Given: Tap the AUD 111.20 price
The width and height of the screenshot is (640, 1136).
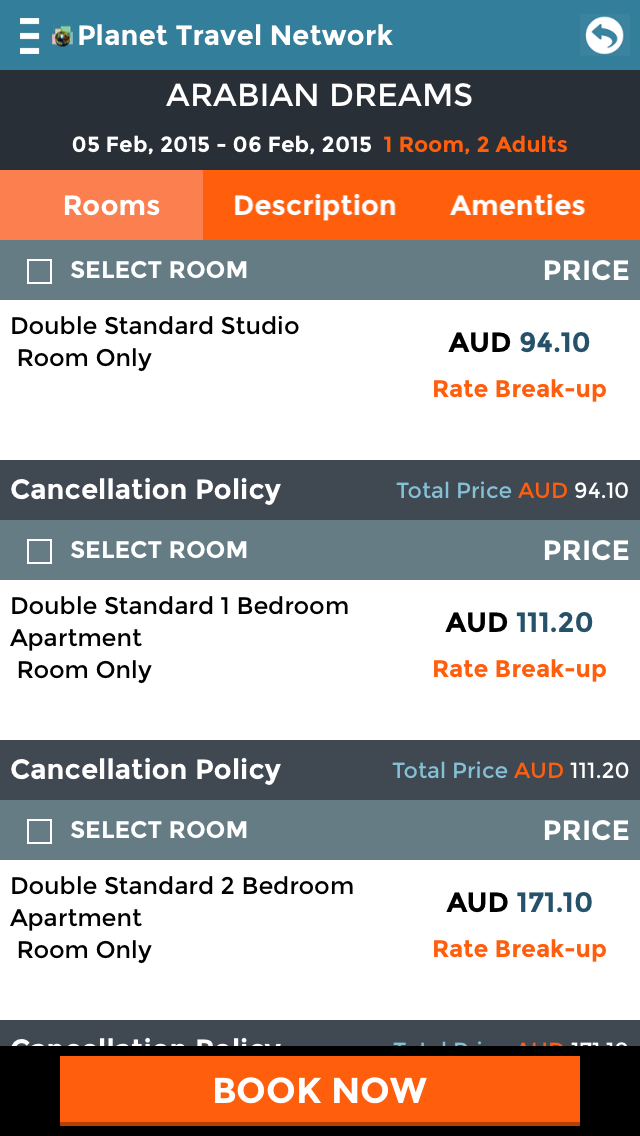Looking at the screenshot, I should [519, 623].
